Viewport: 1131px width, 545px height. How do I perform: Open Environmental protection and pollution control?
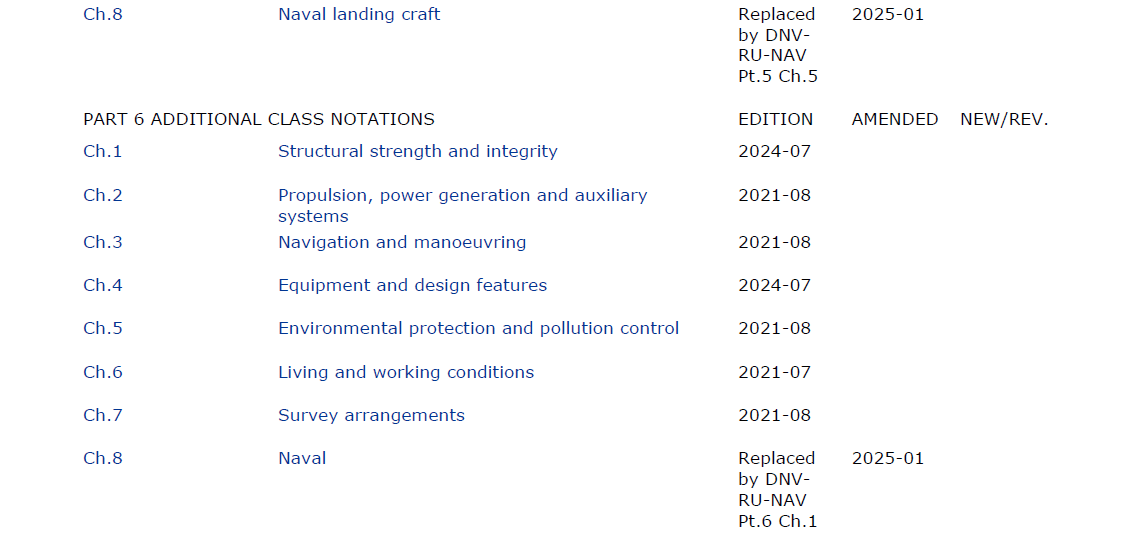(x=478, y=329)
